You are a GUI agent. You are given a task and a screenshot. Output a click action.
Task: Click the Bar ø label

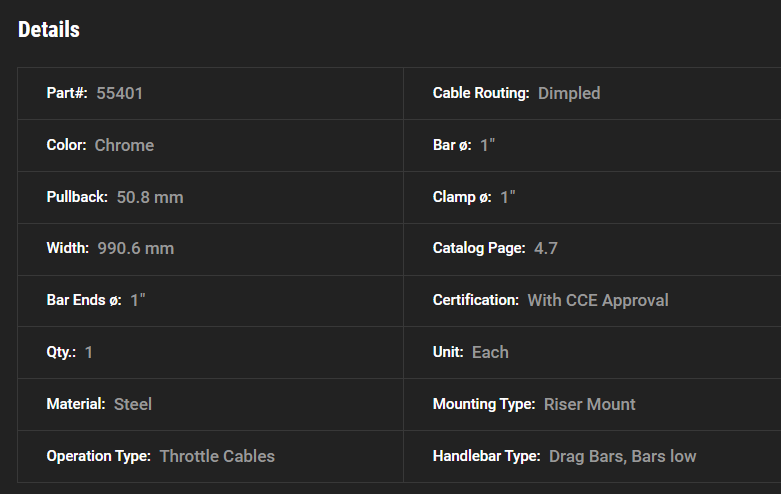click(x=451, y=145)
